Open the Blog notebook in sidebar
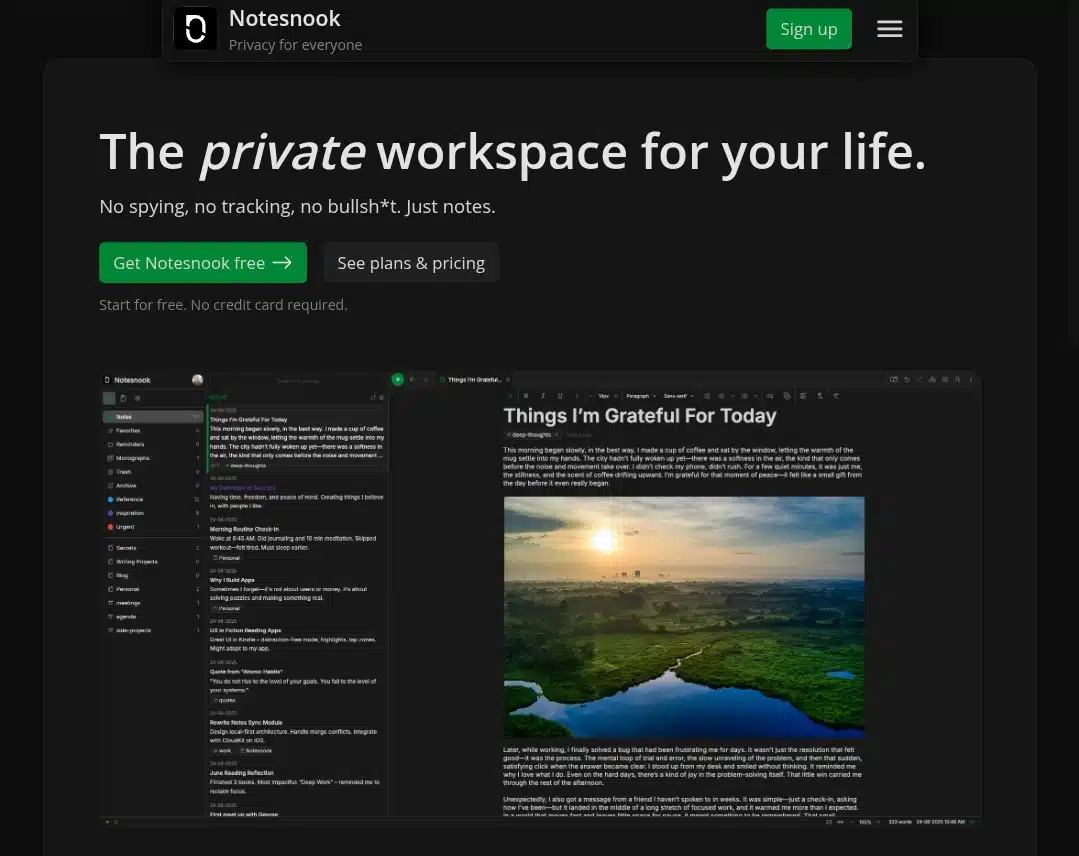 [x=153, y=575]
